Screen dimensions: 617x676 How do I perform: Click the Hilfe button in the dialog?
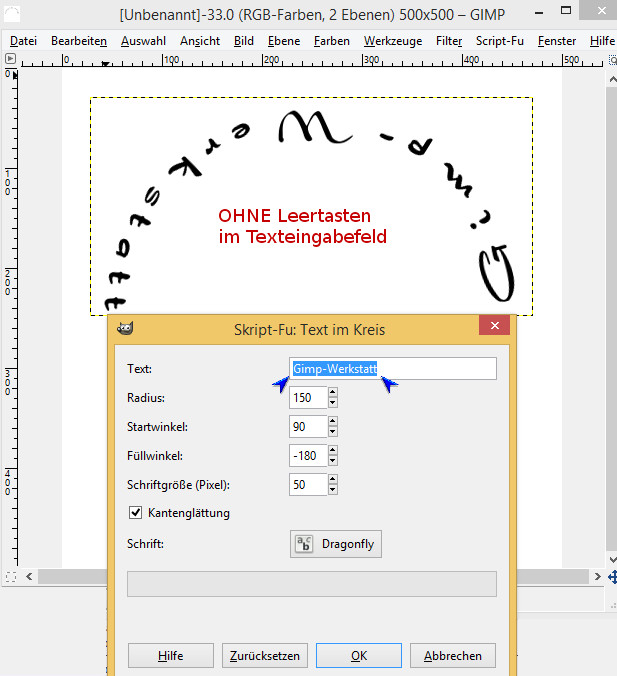171,656
